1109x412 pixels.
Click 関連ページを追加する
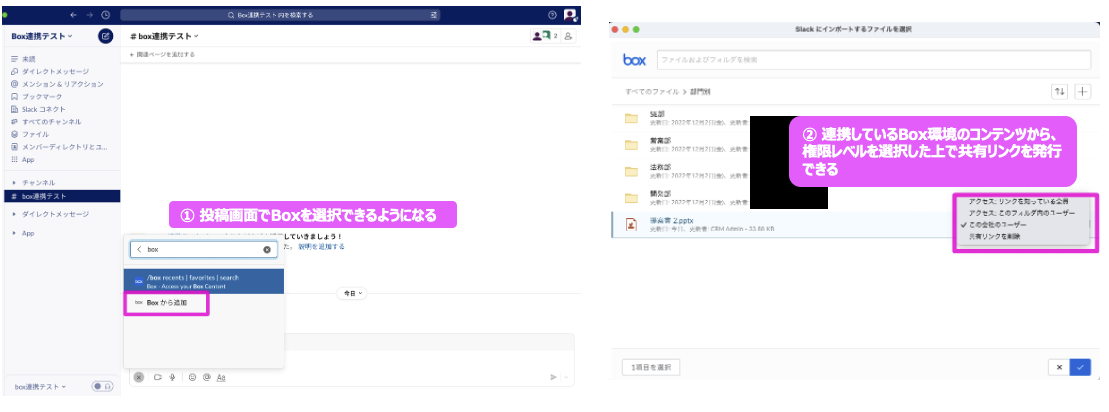(162, 54)
